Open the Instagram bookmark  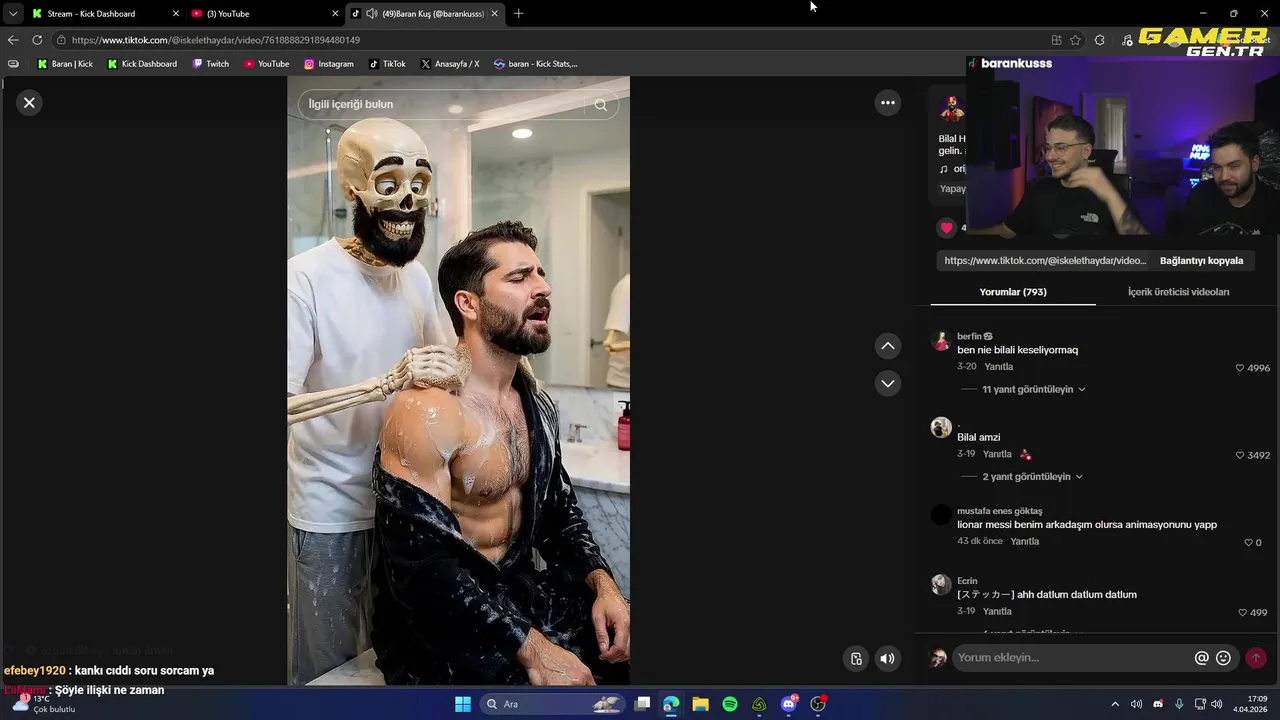(329, 64)
